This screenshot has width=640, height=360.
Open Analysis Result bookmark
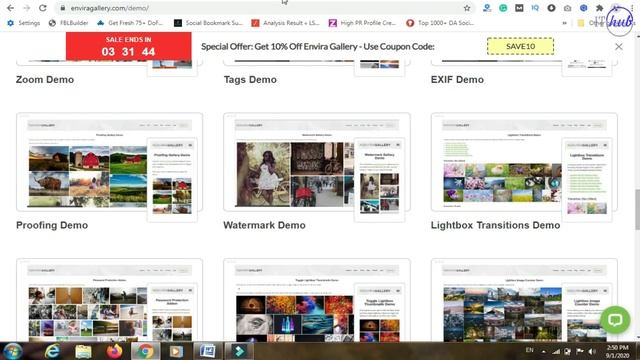(285, 23)
